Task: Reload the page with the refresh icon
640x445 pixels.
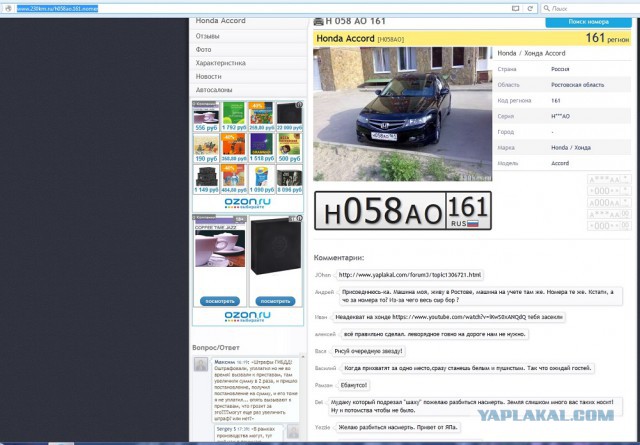Action: (x=530, y=8)
